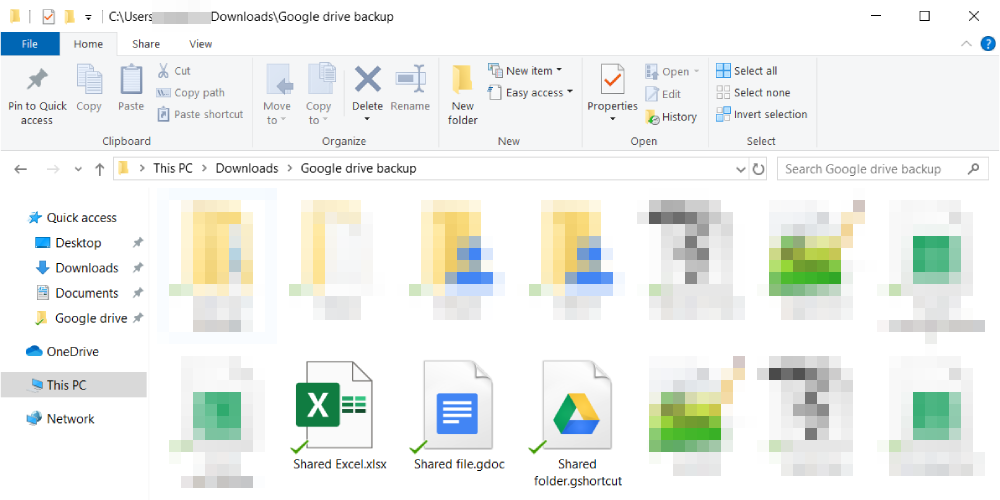Click the Delete icon in Organize group
This screenshot has height=500, width=1000.
367,80
